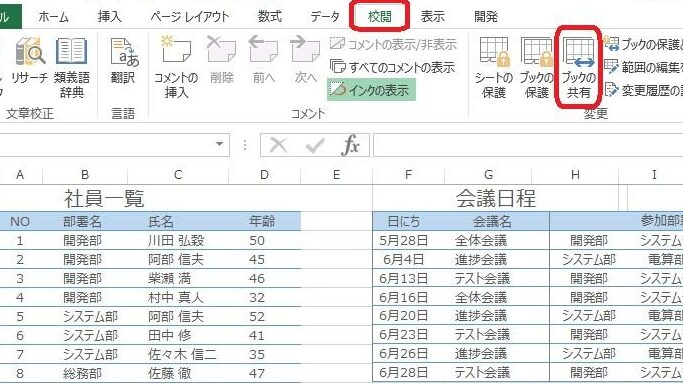
Task: Open ブックの共有 share workbook
Action: (x=578, y=67)
